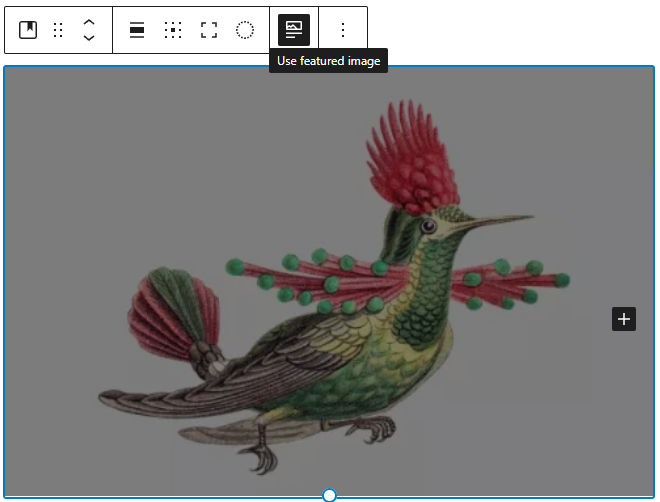
Task: Apply a duotone filter via the circle icon
Action: (245, 30)
